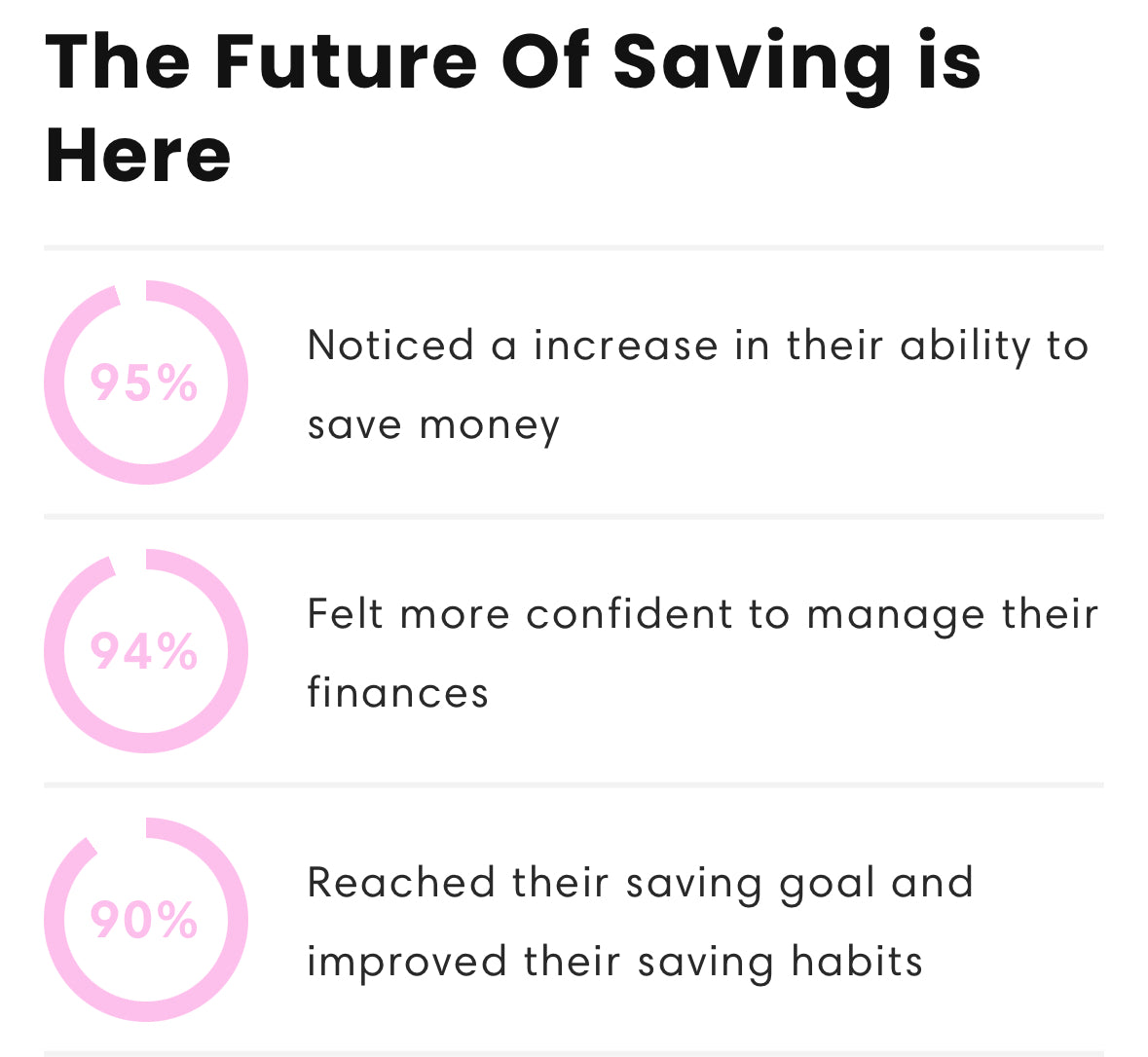Click the 95% circular progress ring
The height and width of the screenshot is (1057, 1148).
coord(146,383)
